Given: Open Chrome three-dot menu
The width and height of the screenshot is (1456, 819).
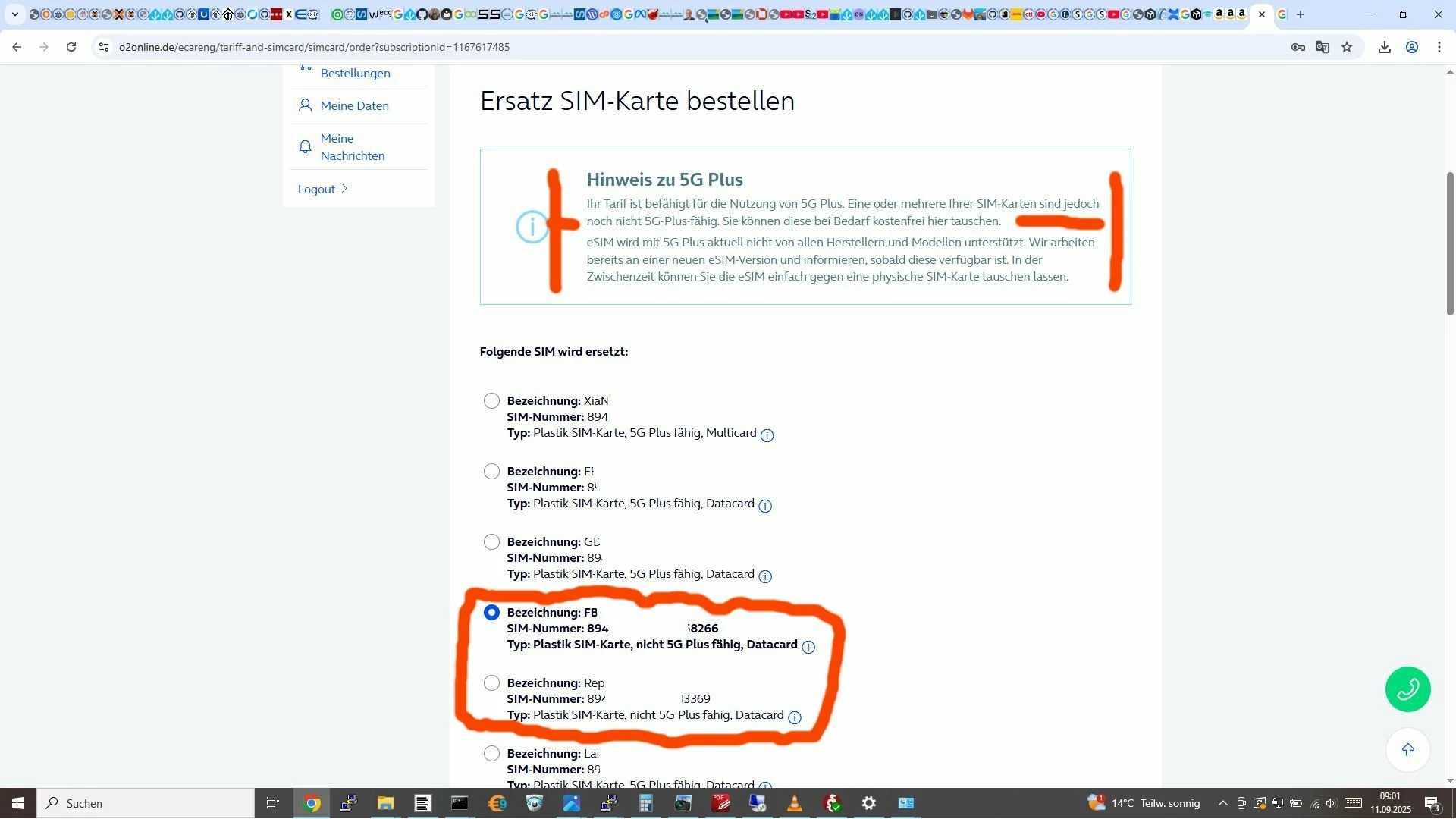Looking at the screenshot, I should coord(1439,47).
